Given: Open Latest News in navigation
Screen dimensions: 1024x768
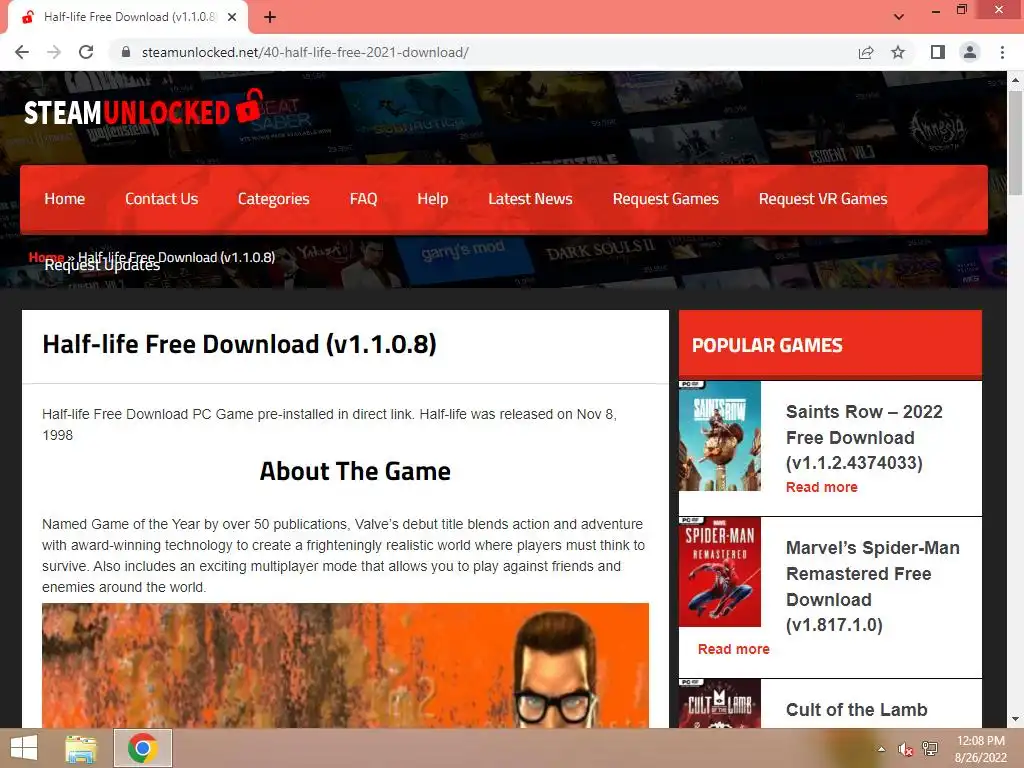Looking at the screenshot, I should click(x=530, y=199).
